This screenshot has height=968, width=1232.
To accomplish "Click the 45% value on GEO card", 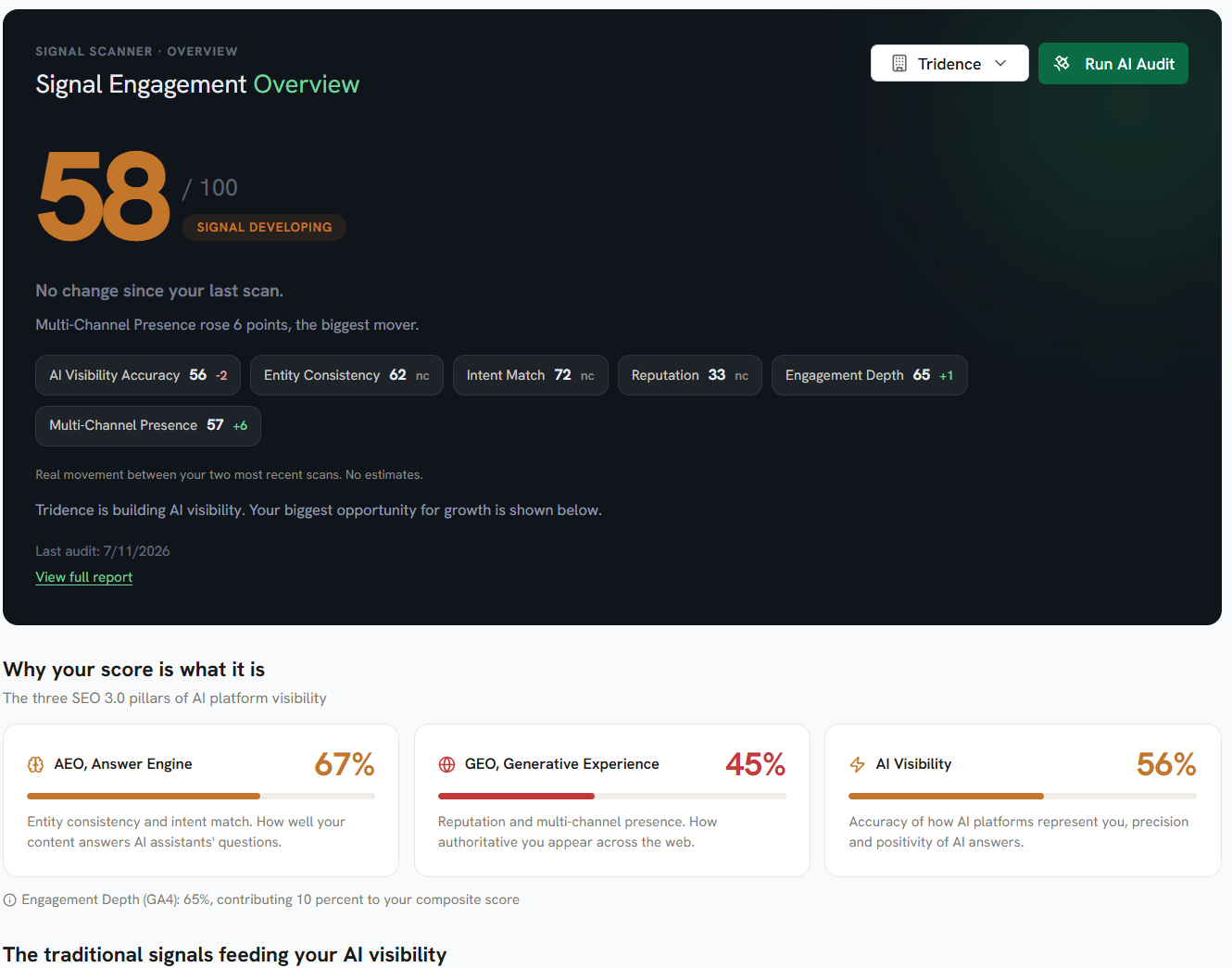I will 756,764.
